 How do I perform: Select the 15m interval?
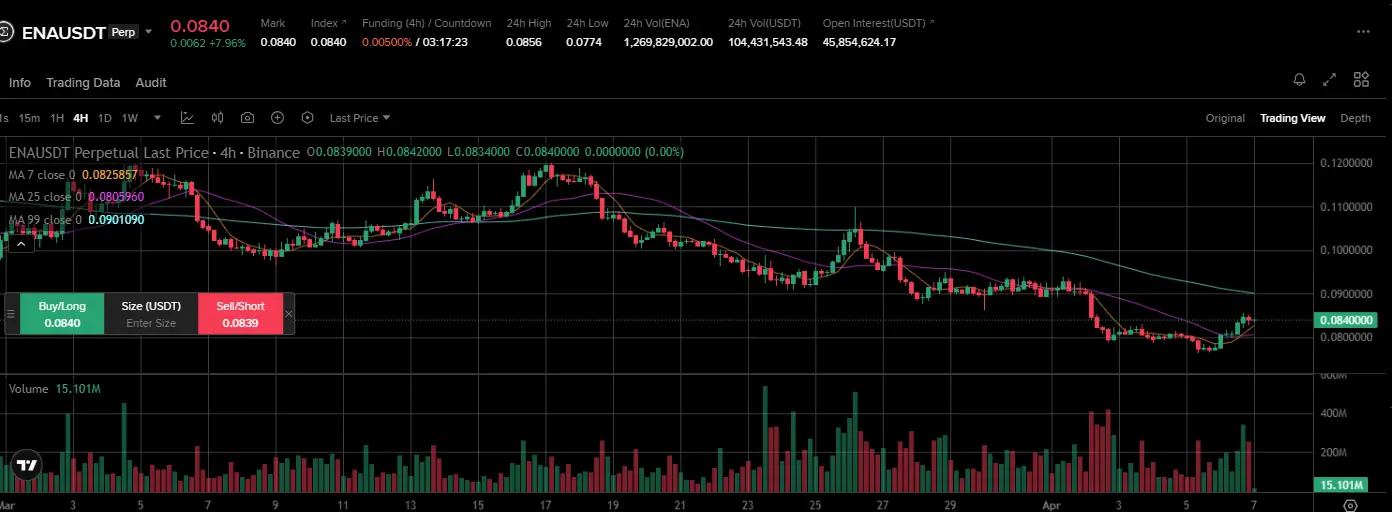(29, 118)
